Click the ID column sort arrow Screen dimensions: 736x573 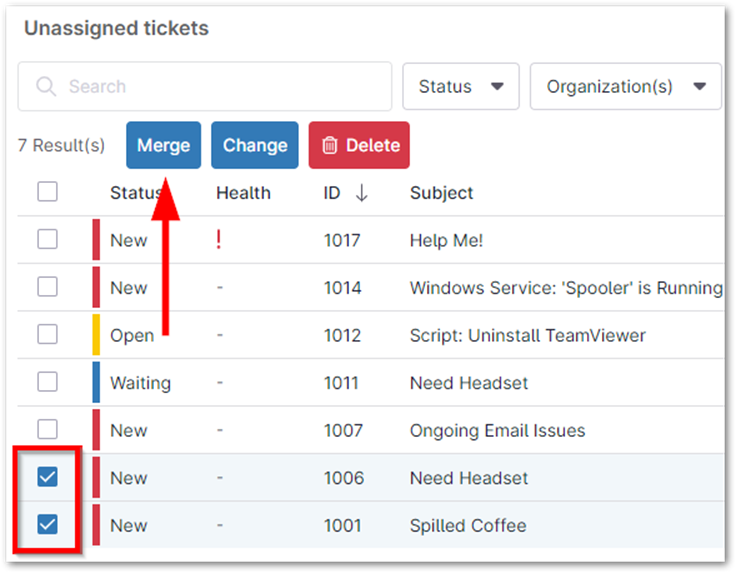click(x=361, y=193)
